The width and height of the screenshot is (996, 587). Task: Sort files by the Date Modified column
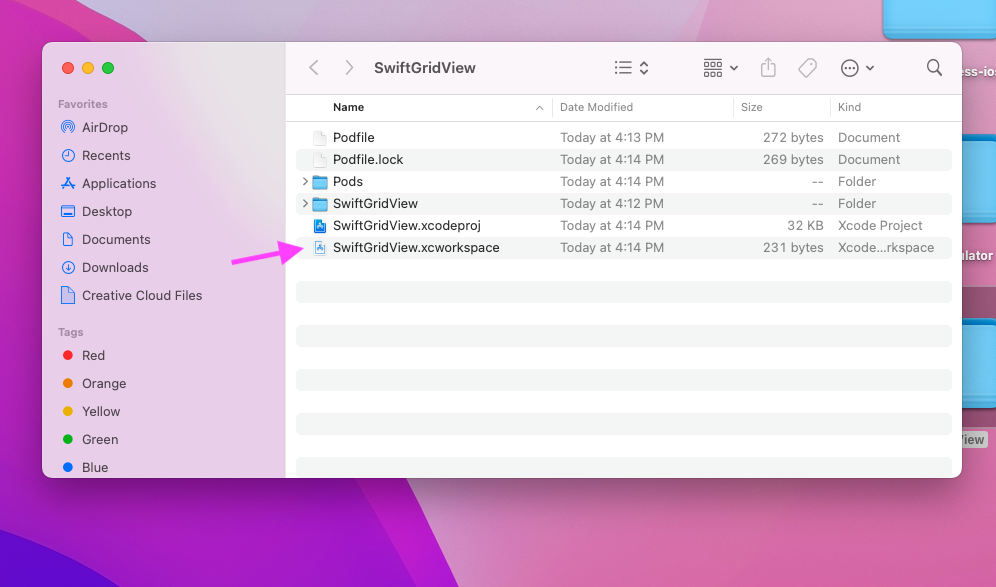pos(595,107)
